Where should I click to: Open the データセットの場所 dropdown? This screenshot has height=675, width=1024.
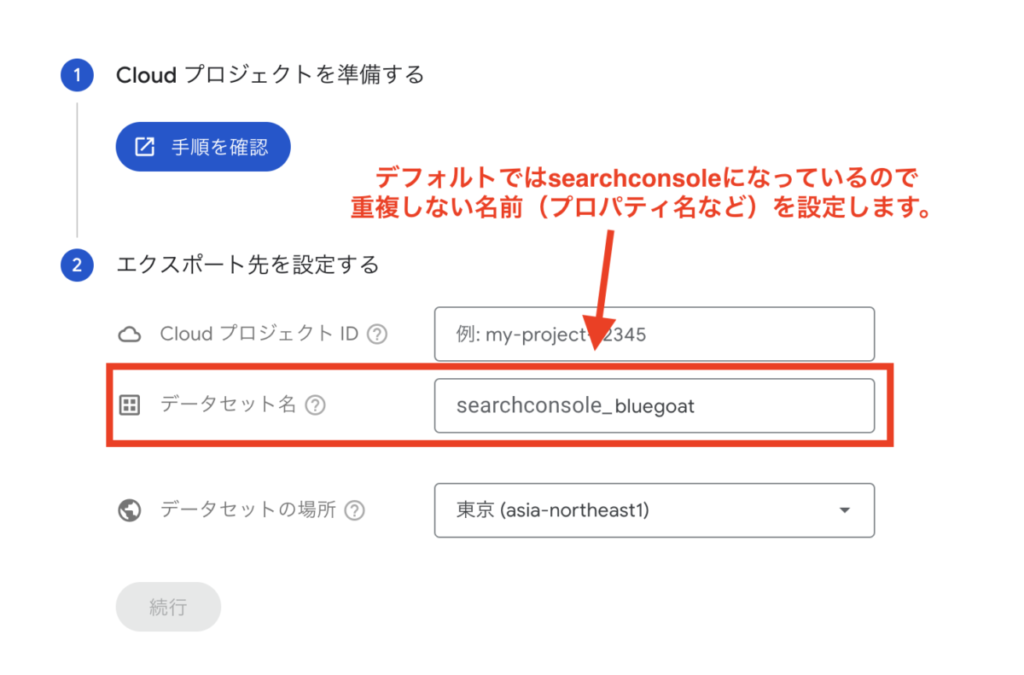tap(654, 510)
